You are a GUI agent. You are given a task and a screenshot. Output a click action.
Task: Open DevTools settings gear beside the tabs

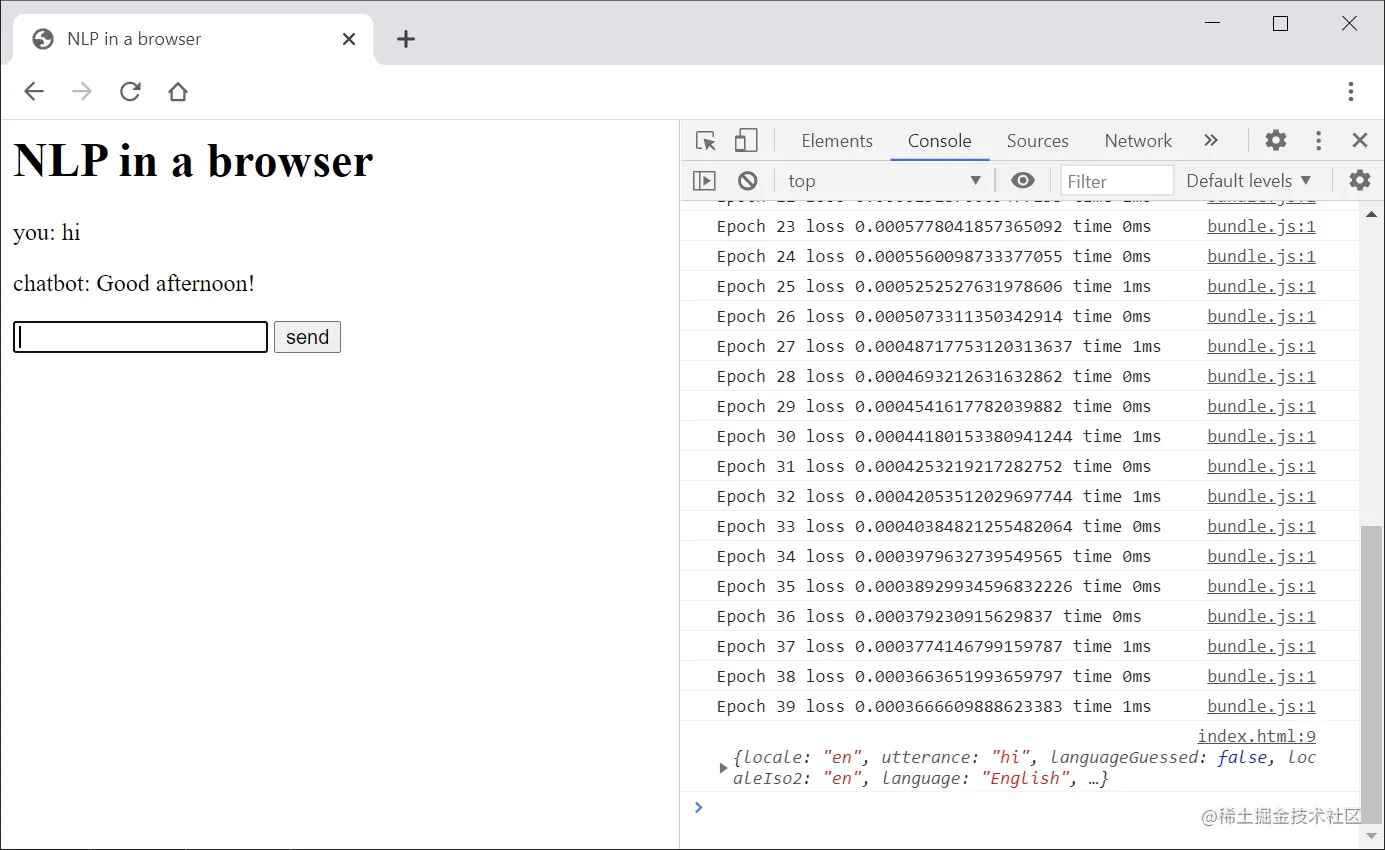(1276, 140)
